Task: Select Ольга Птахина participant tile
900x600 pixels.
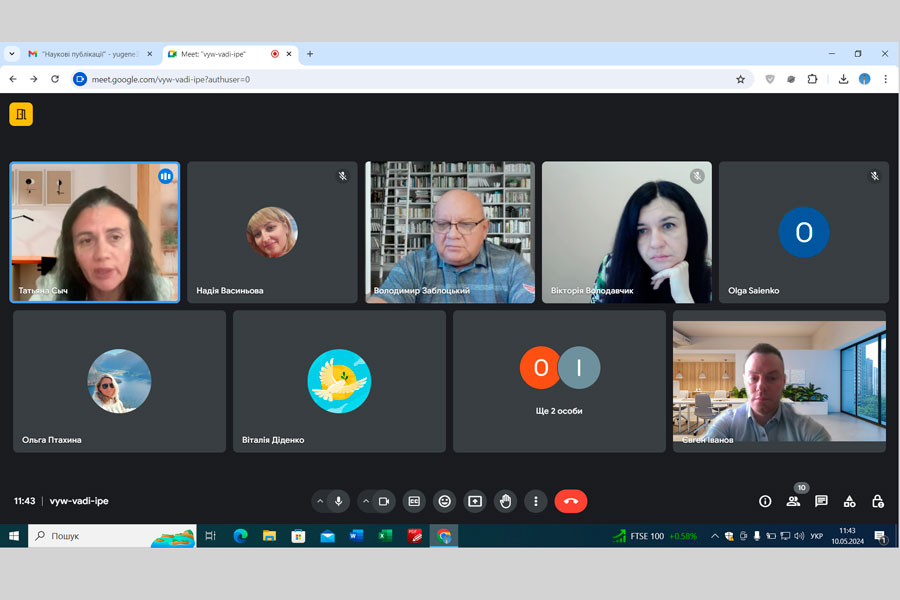Action: [119, 381]
